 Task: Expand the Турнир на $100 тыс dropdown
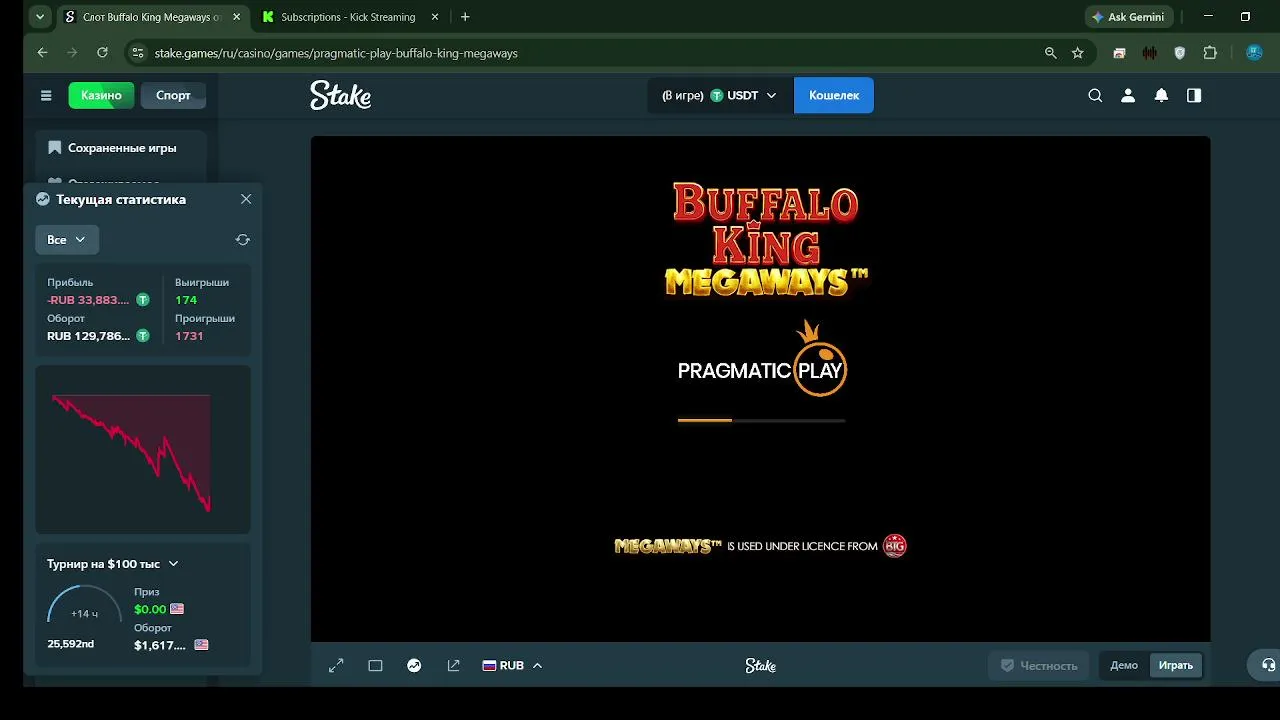pyautogui.click(x=113, y=564)
